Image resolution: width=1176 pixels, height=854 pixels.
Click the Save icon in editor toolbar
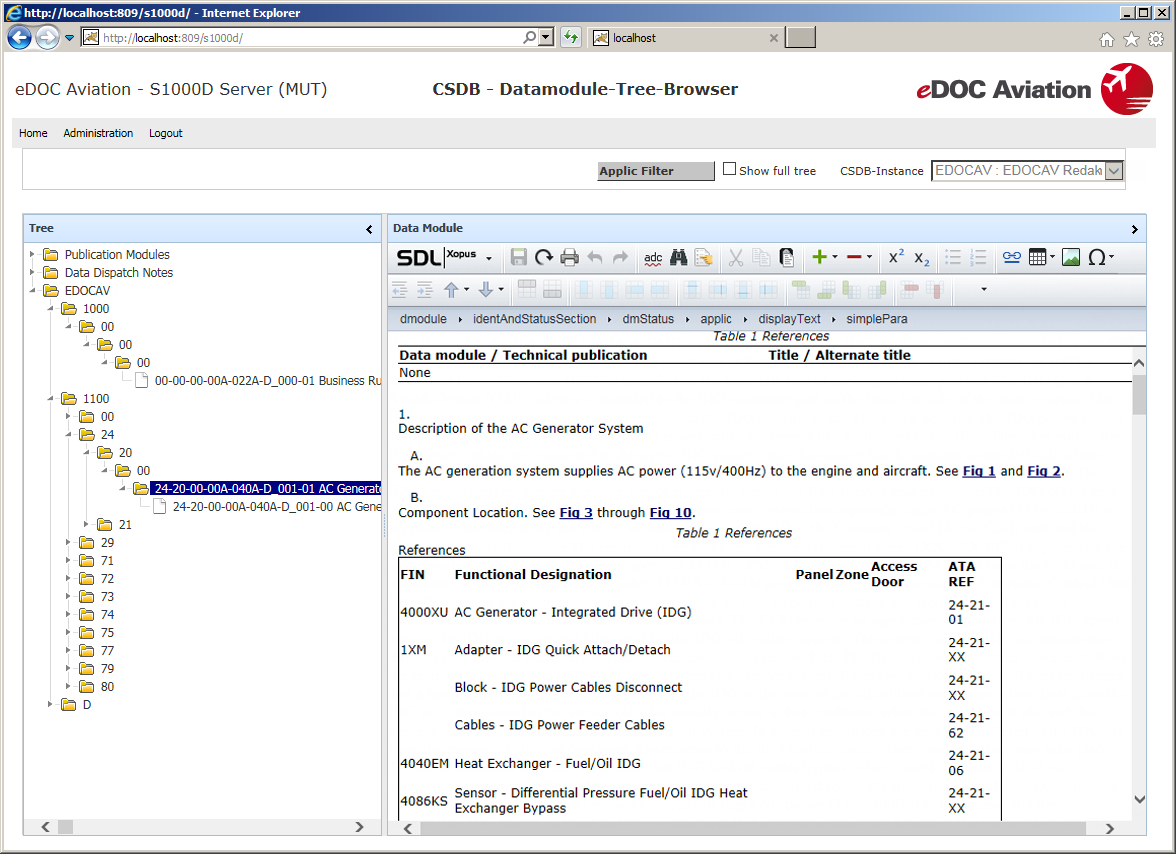click(519, 258)
